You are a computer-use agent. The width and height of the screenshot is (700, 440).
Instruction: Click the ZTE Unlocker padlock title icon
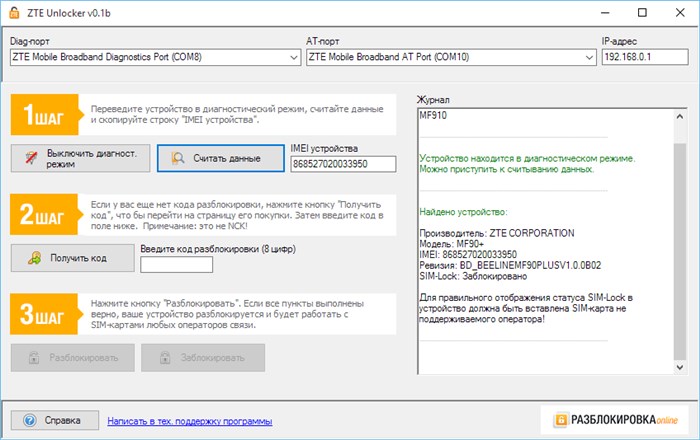point(14,12)
